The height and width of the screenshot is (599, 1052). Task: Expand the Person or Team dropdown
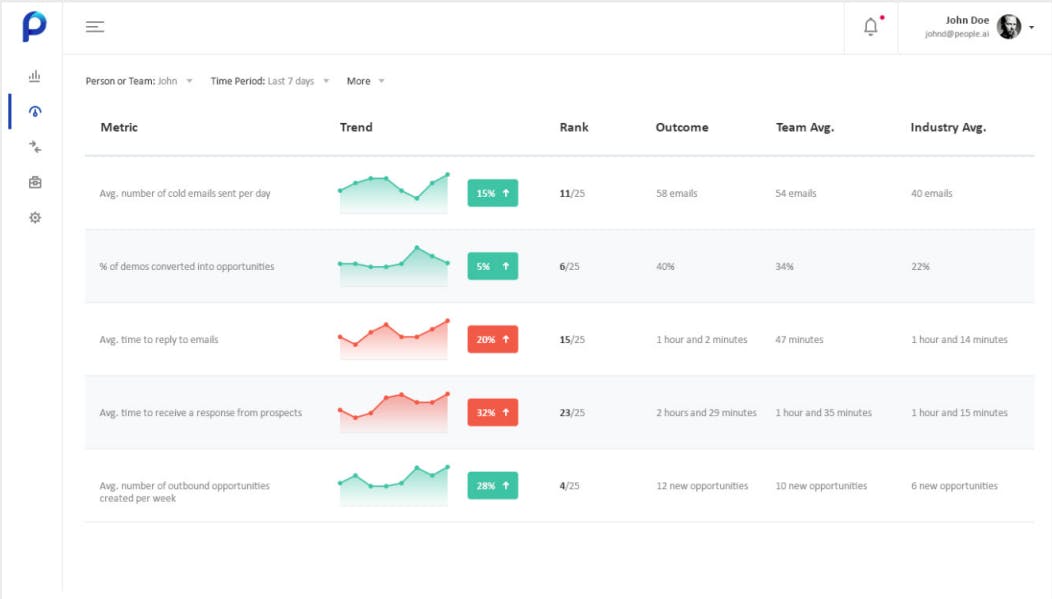point(139,81)
